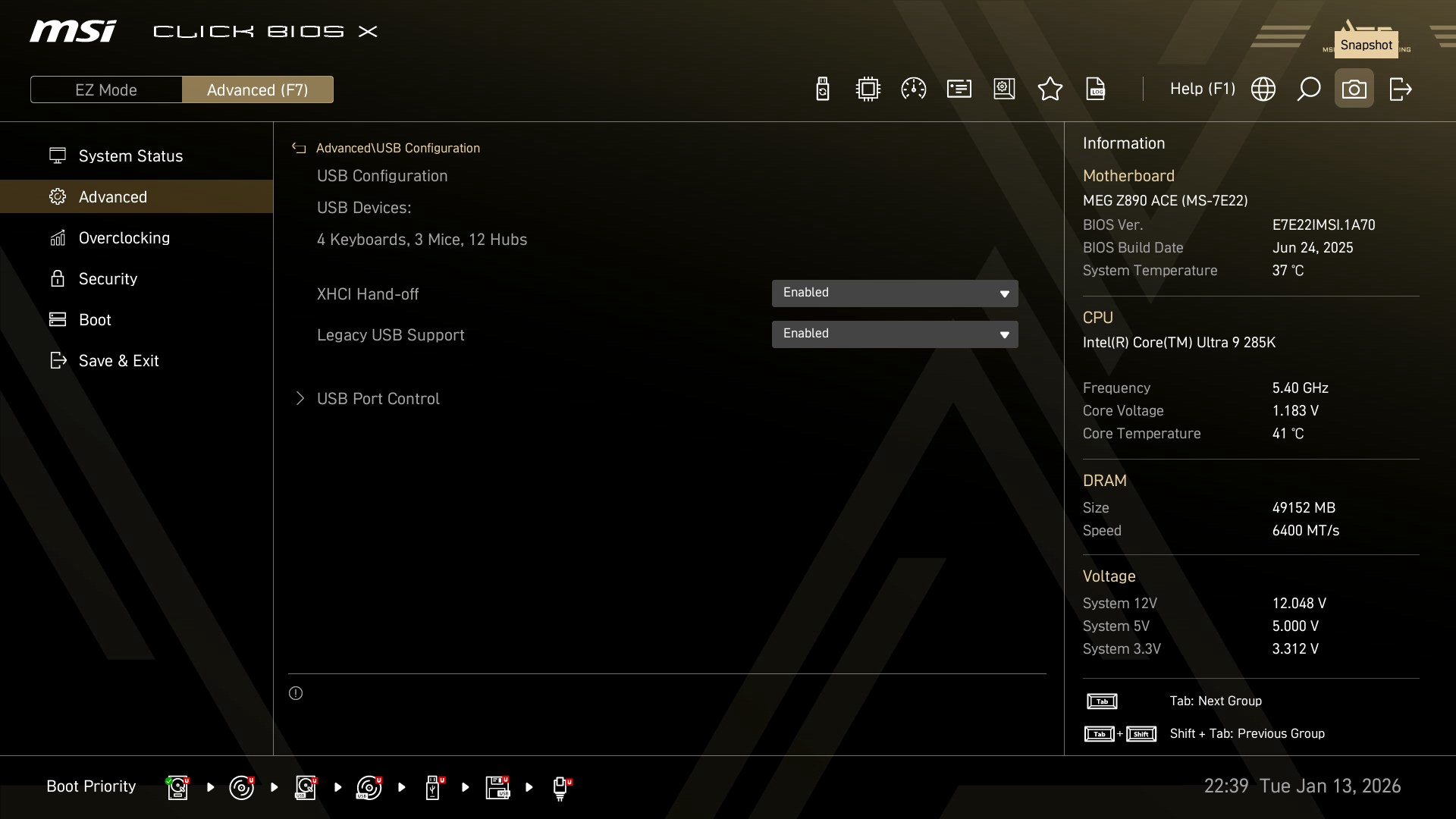Go to Security section
This screenshot has height=819, width=1456.
108,279
